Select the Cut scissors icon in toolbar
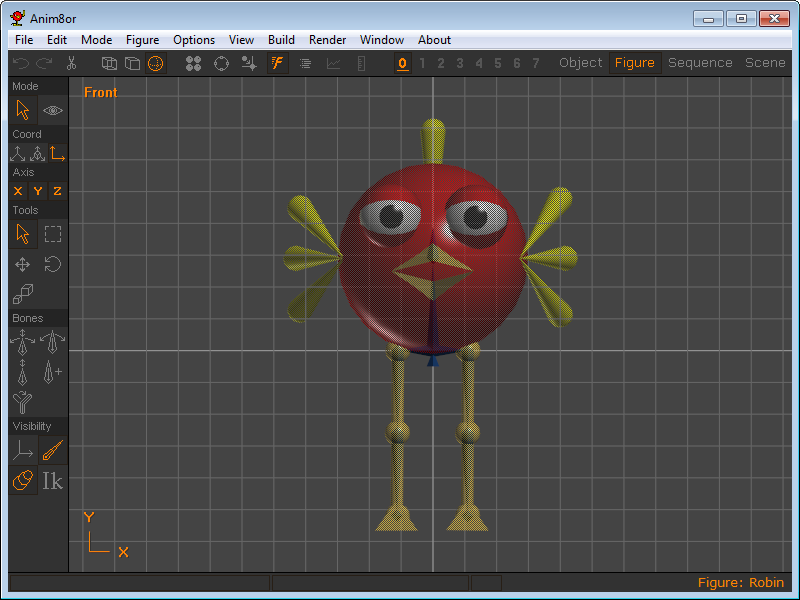The image size is (800, 600). tap(71, 63)
